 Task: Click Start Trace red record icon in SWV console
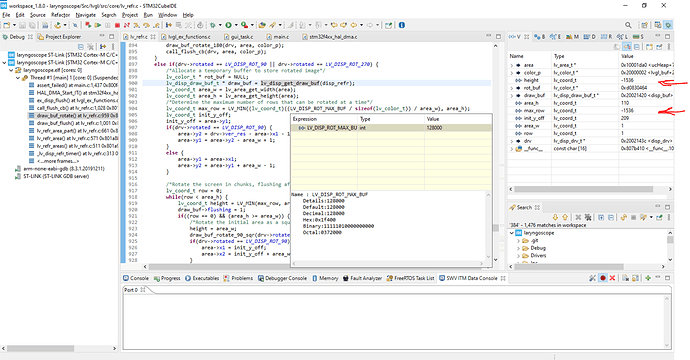click(603, 278)
